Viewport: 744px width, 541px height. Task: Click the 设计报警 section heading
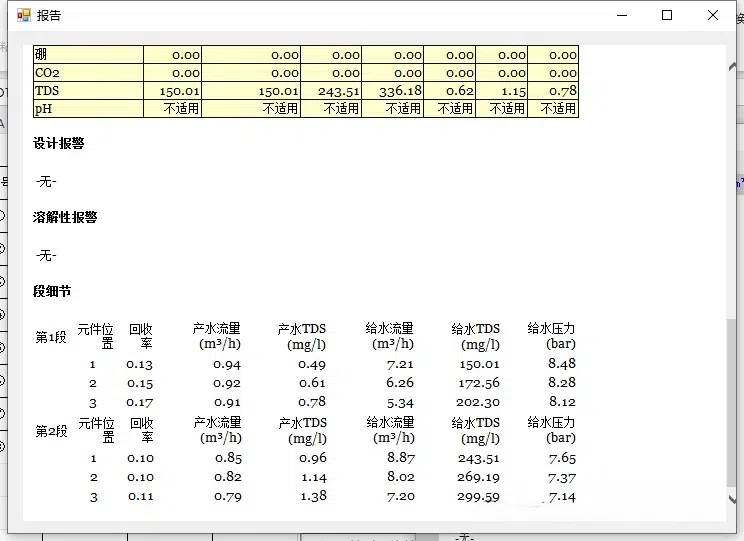[59, 143]
